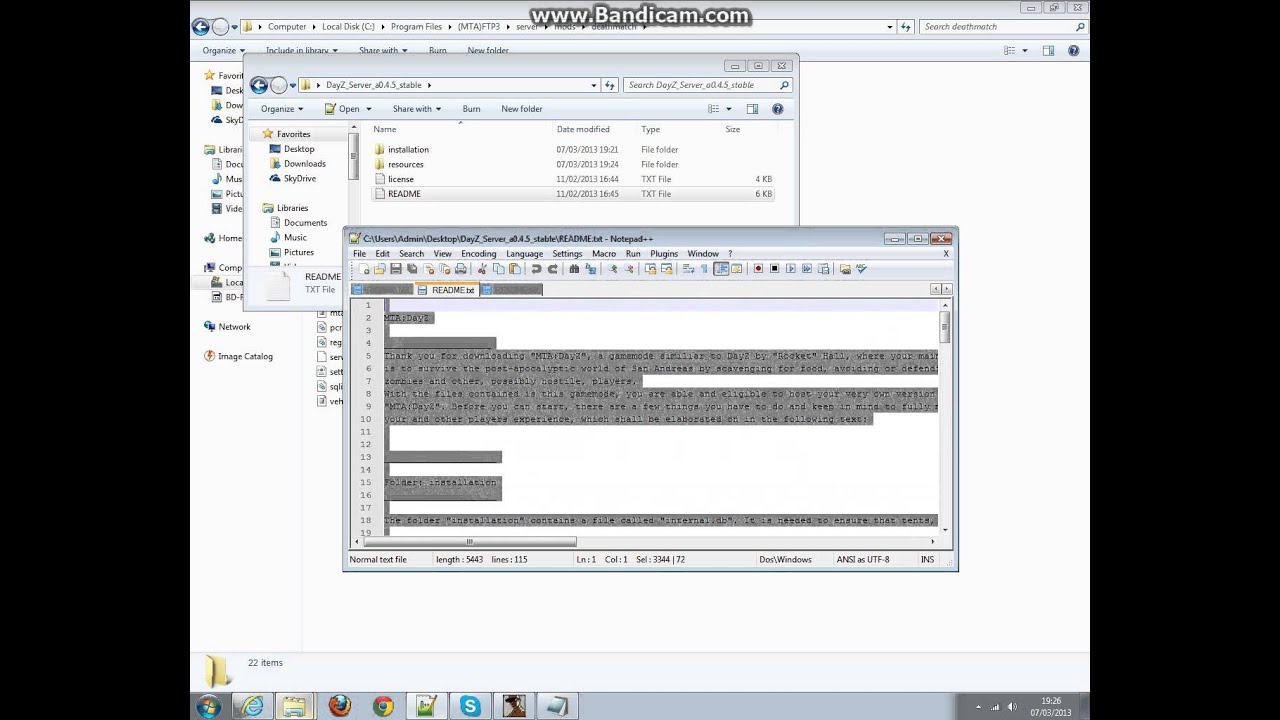Toggle preview pane in rear deathmatch window
Image resolution: width=1280 pixels, height=720 pixels.
click(1048, 50)
